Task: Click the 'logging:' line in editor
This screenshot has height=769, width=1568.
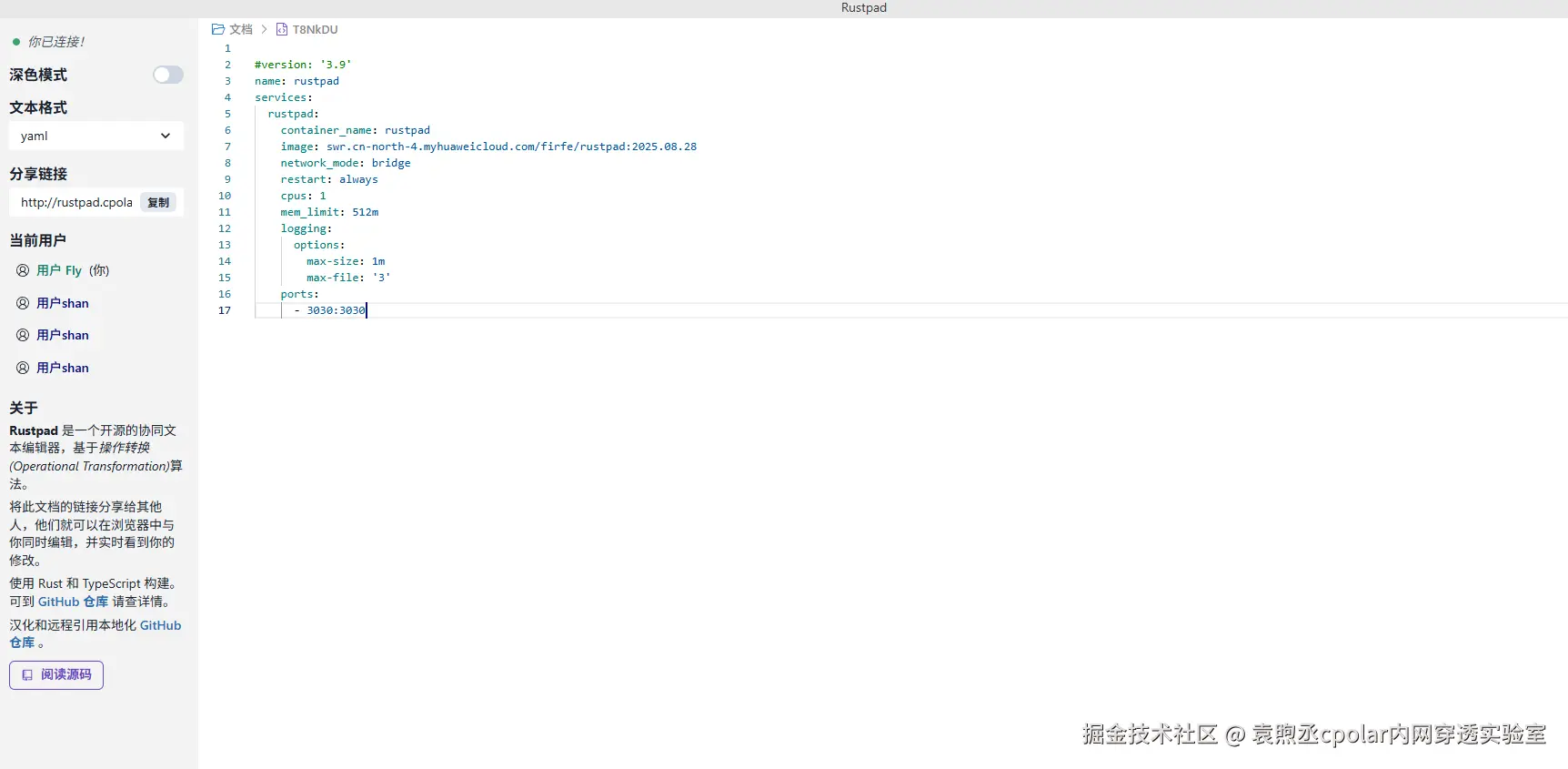Action: (x=307, y=228)
